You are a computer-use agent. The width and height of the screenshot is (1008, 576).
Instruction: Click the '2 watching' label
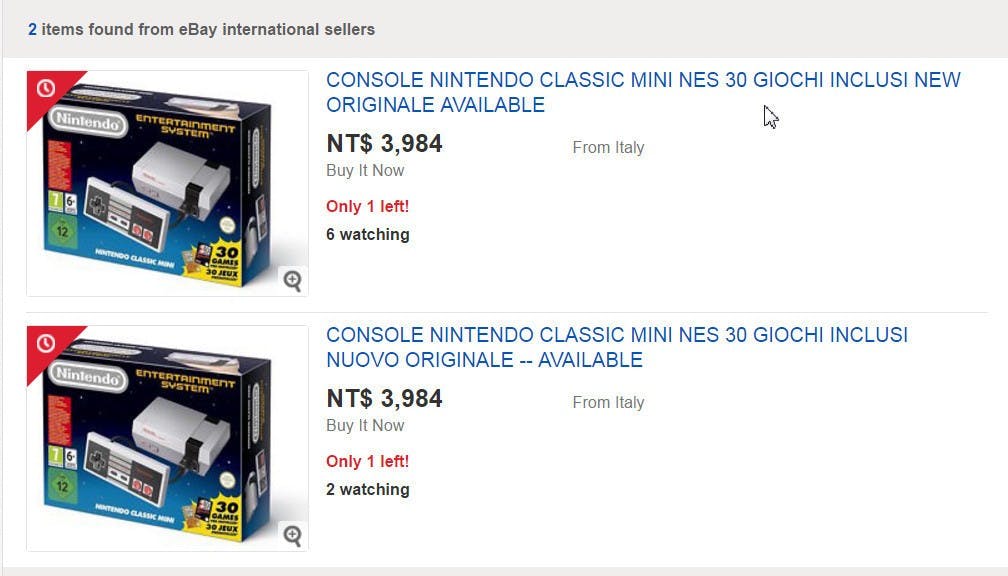click(368, 490)
